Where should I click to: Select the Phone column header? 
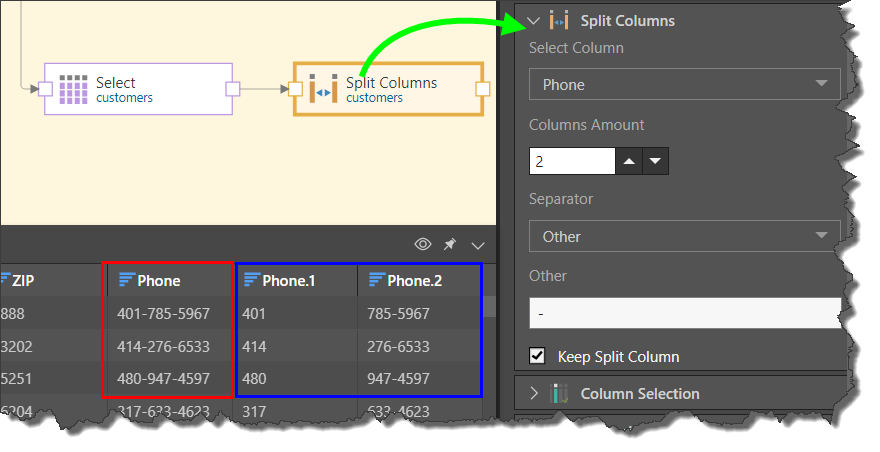(x=168, y=281)
